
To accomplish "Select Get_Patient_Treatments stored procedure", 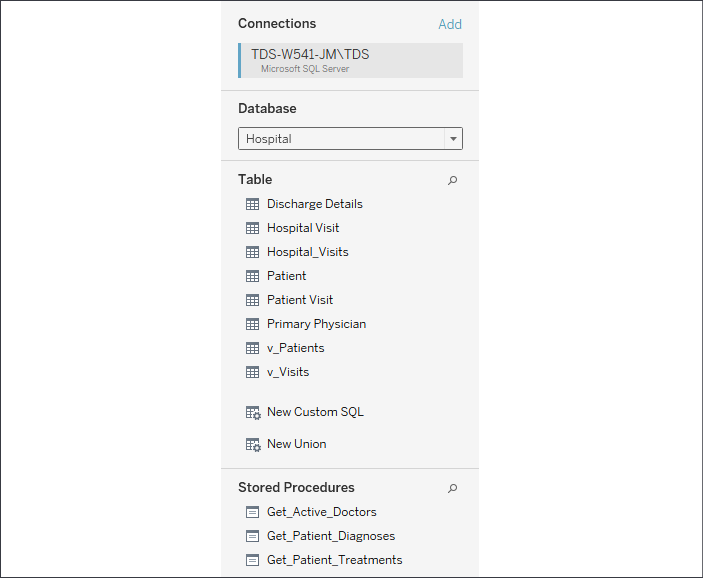I will click(334, 560).
